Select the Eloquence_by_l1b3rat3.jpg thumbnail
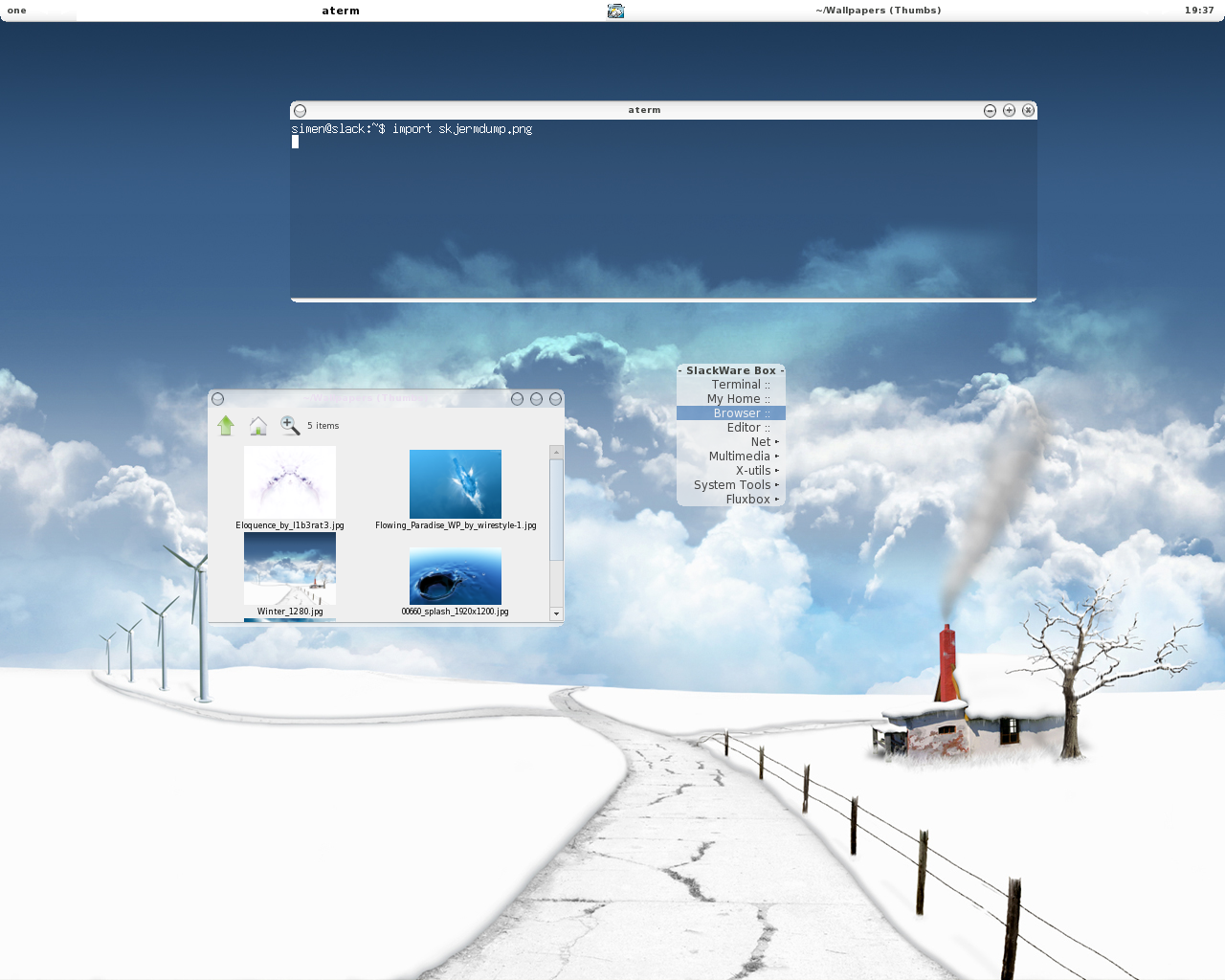Screen dimensions: 1225x980 pos(290,482)
